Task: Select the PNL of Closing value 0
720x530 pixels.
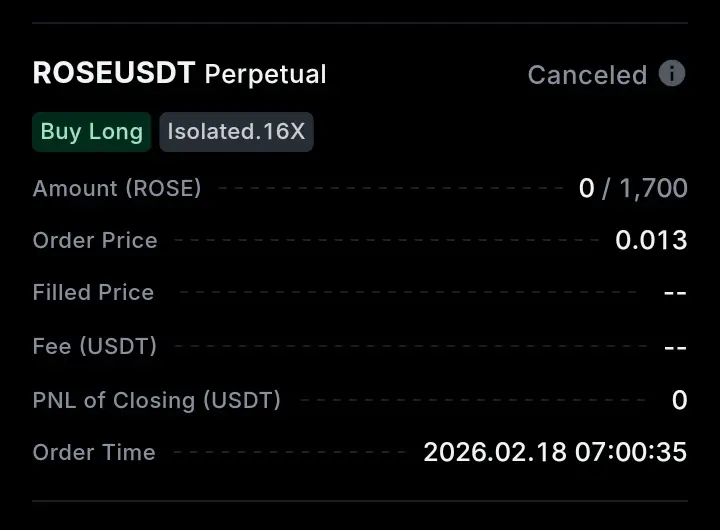Action: point(680,400)
